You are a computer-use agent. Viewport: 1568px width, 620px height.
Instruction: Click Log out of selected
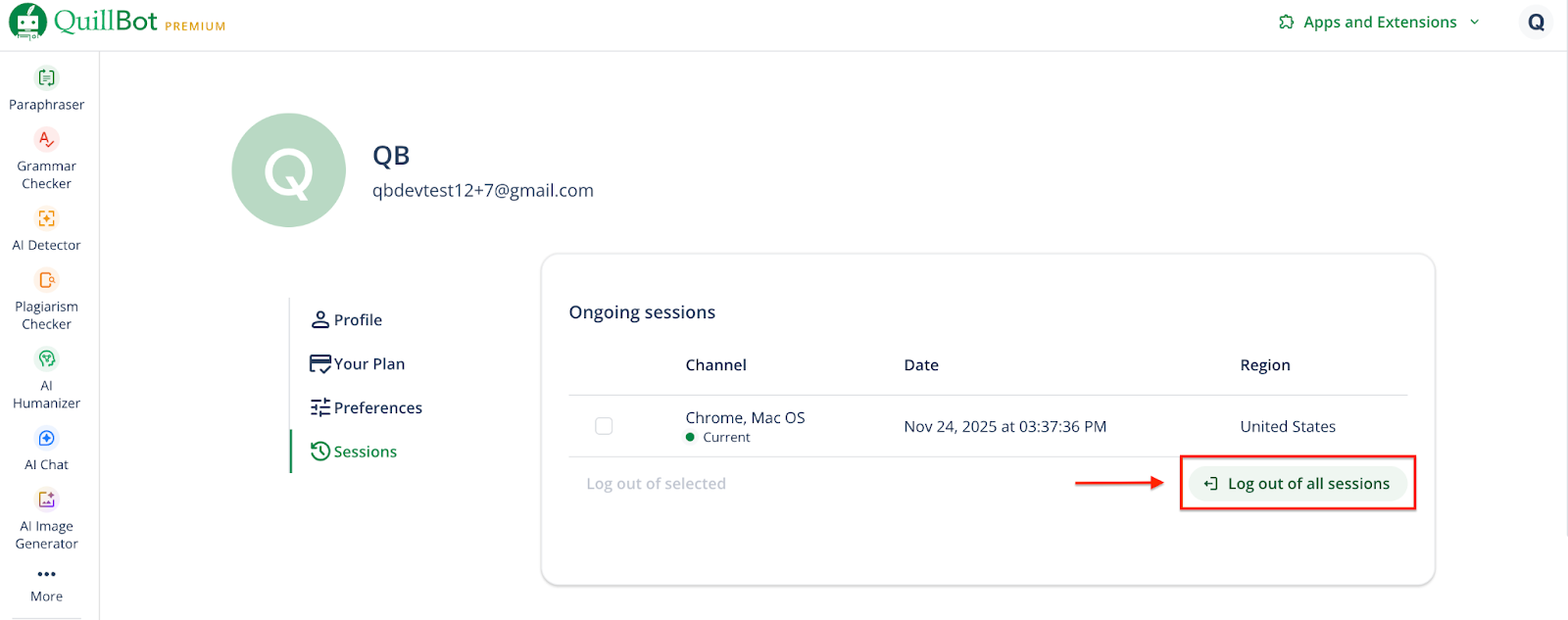(656, 484)
